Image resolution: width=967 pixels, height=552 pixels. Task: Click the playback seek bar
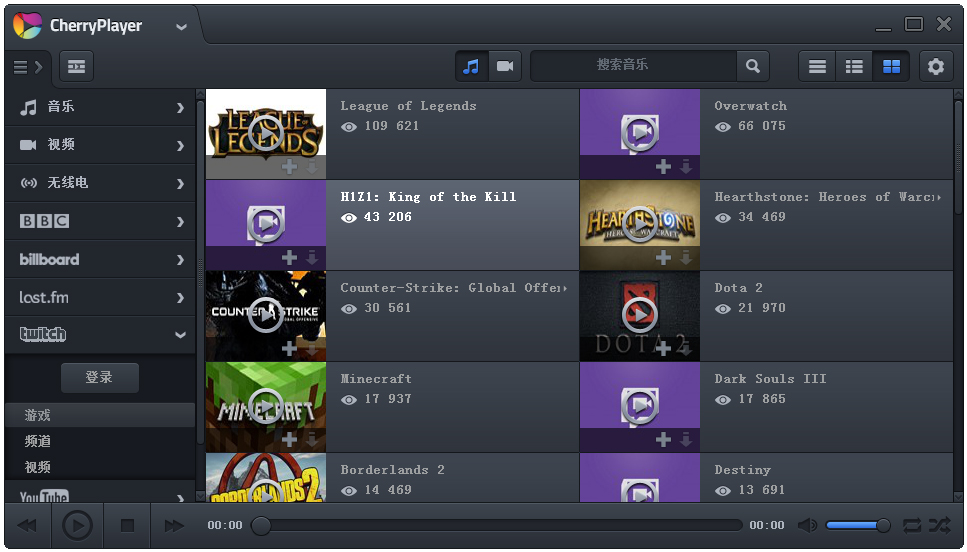(497, 525)
